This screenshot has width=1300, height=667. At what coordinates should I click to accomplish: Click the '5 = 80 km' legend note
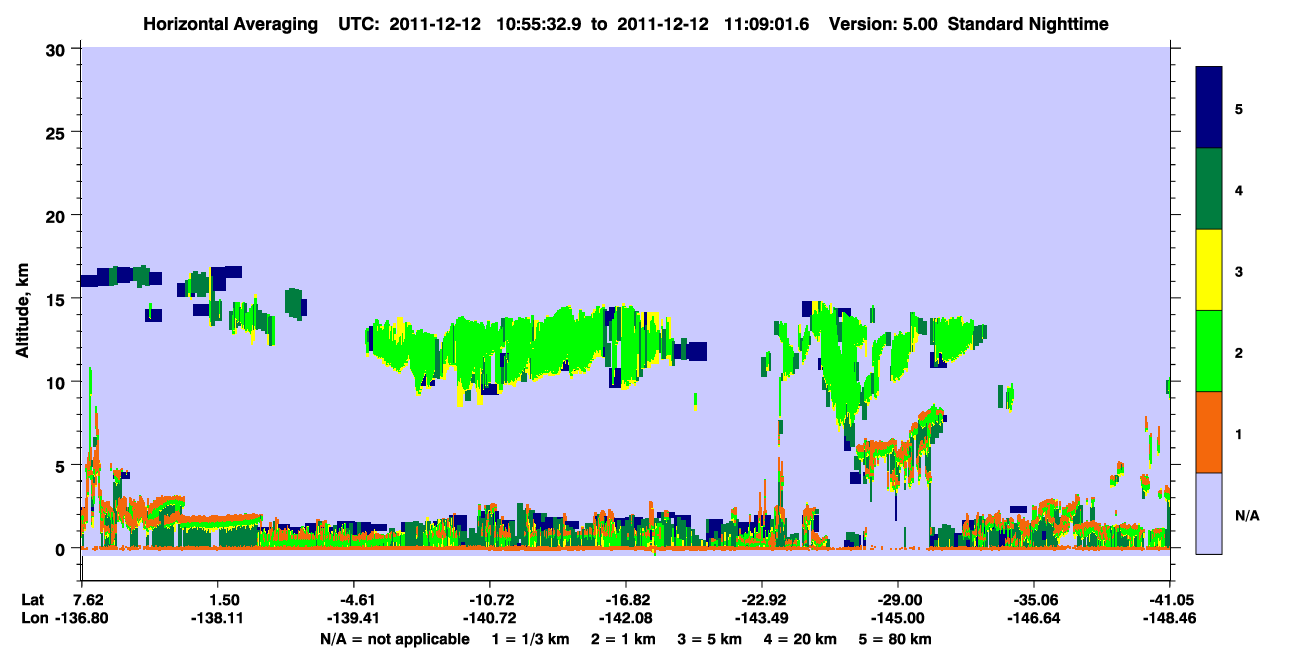(x=896, y=638)
